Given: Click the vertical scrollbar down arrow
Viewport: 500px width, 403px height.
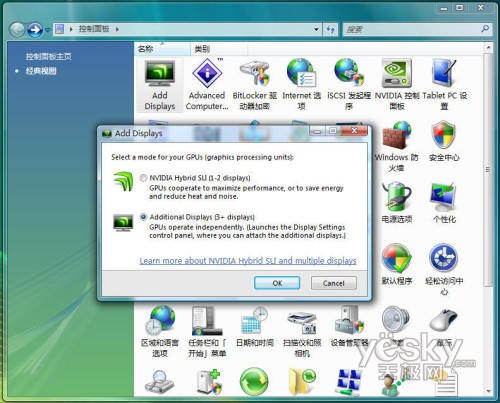Looking at the screenshot, I should tap(488, 391).
